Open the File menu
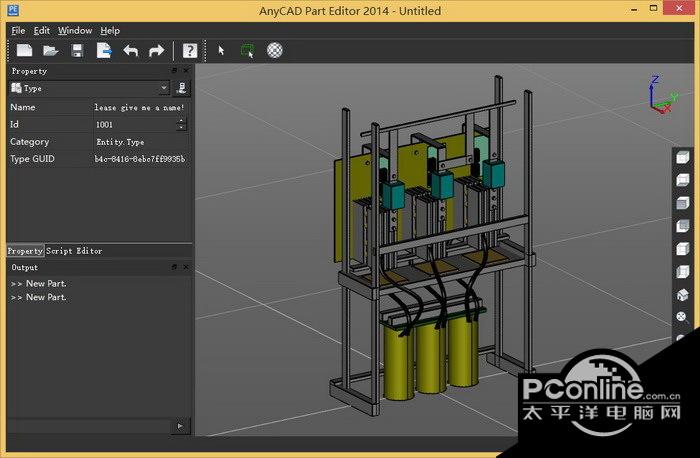The image size is (700, 458). [x=18, y=30]
